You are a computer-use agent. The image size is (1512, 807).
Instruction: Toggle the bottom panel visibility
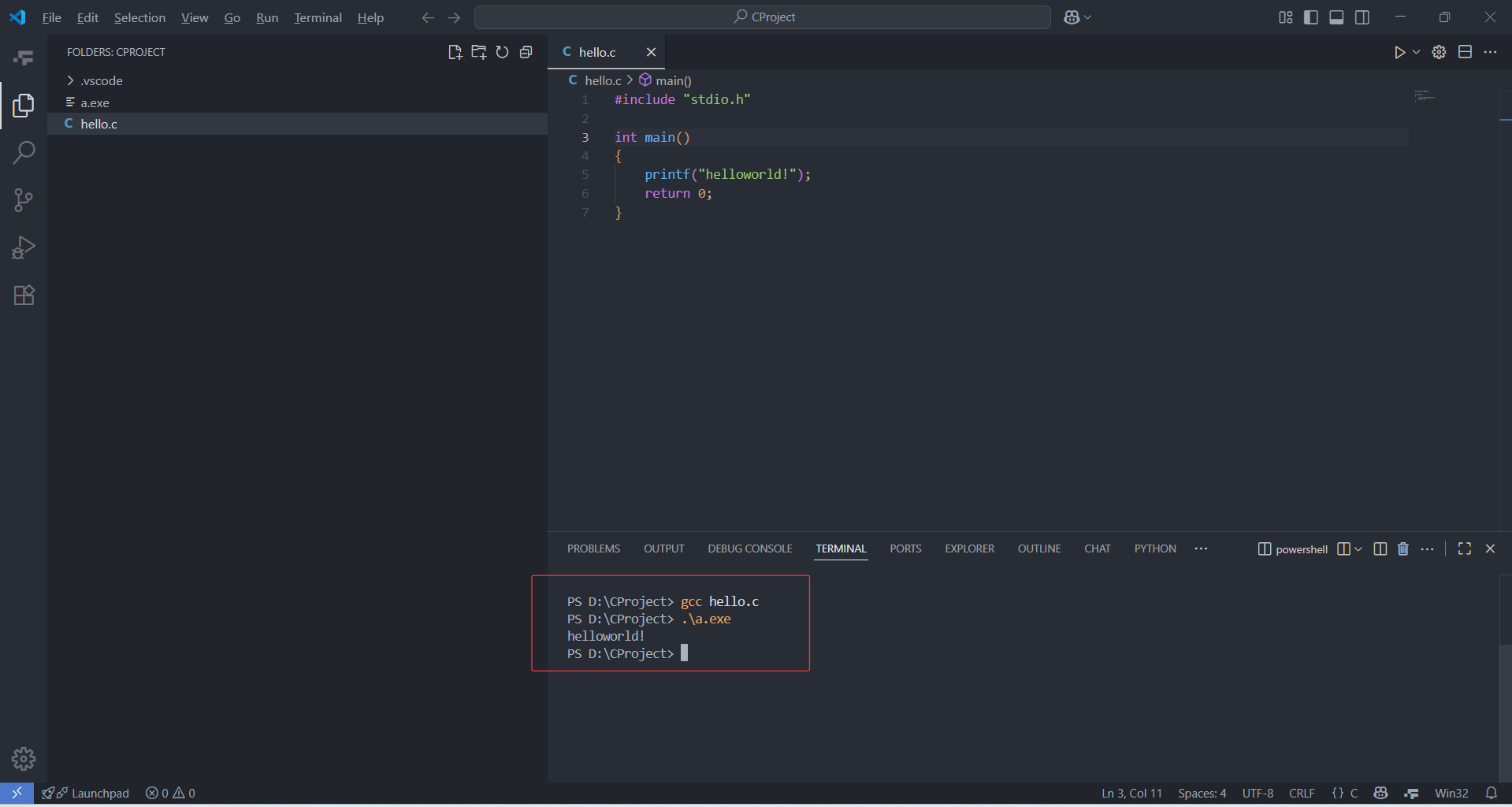(x=1336, y=17)
